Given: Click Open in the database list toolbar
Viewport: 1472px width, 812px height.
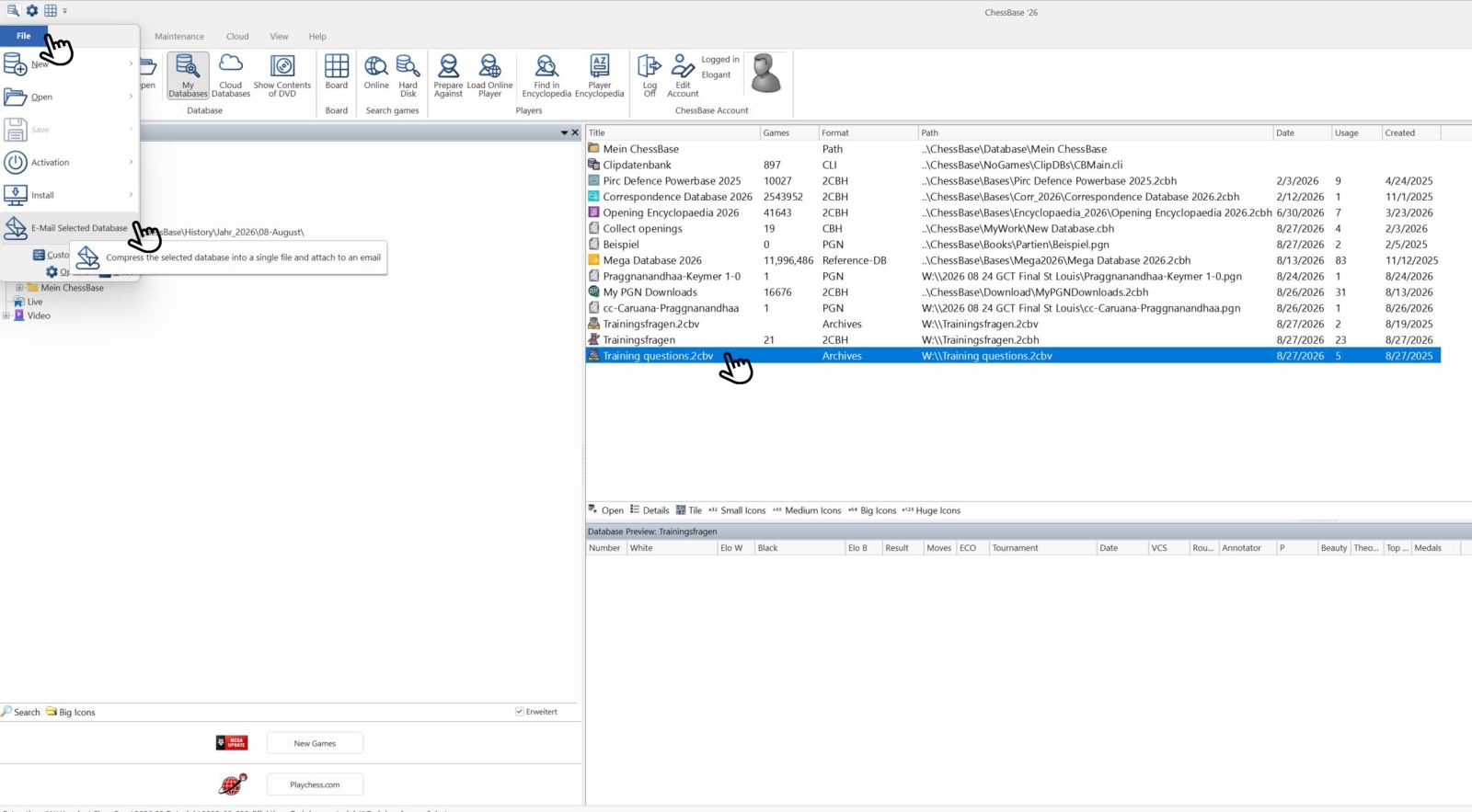Looking at the screenshot, I should (605, 510).
